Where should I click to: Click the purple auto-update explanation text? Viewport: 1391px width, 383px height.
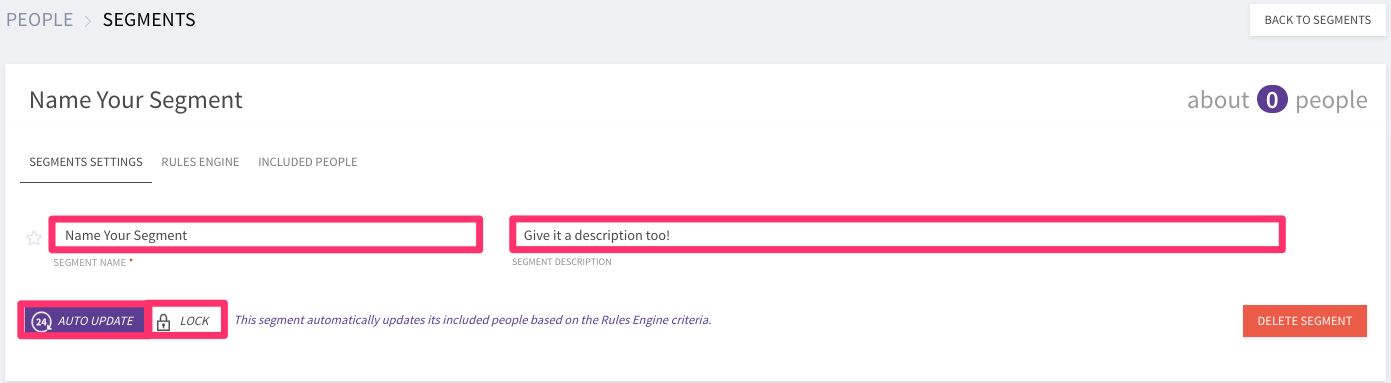473,321
